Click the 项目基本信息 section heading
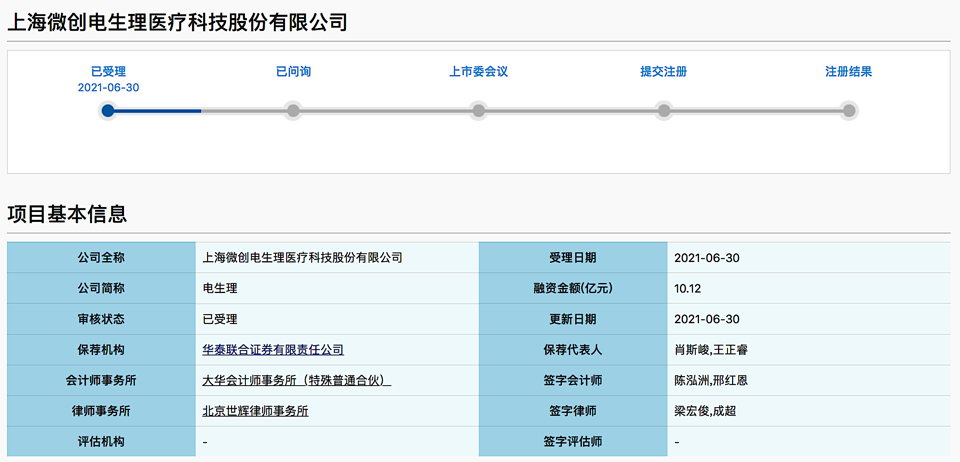 point(67,214)
